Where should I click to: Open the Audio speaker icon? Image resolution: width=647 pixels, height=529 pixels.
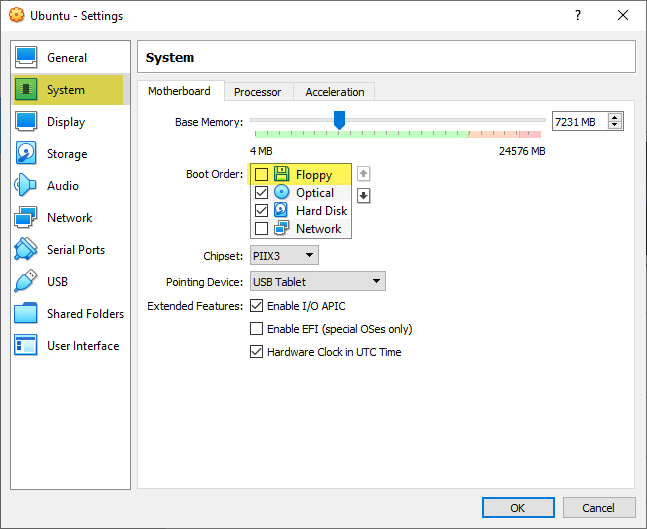click(x=25, y=185)
